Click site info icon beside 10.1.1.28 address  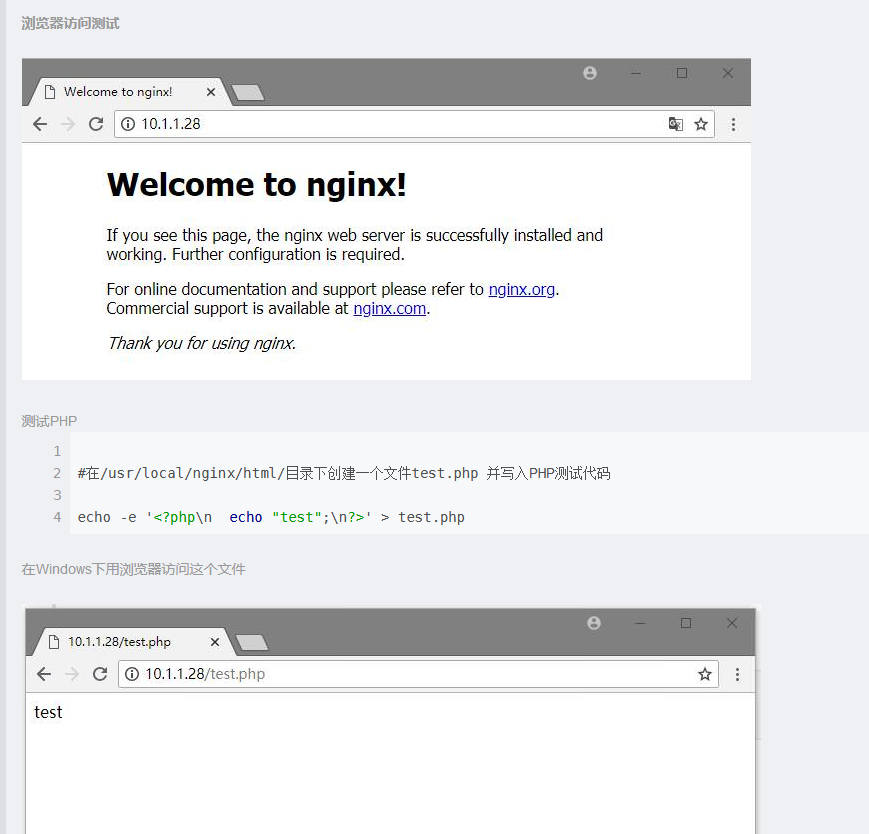(x=128, y=124)
